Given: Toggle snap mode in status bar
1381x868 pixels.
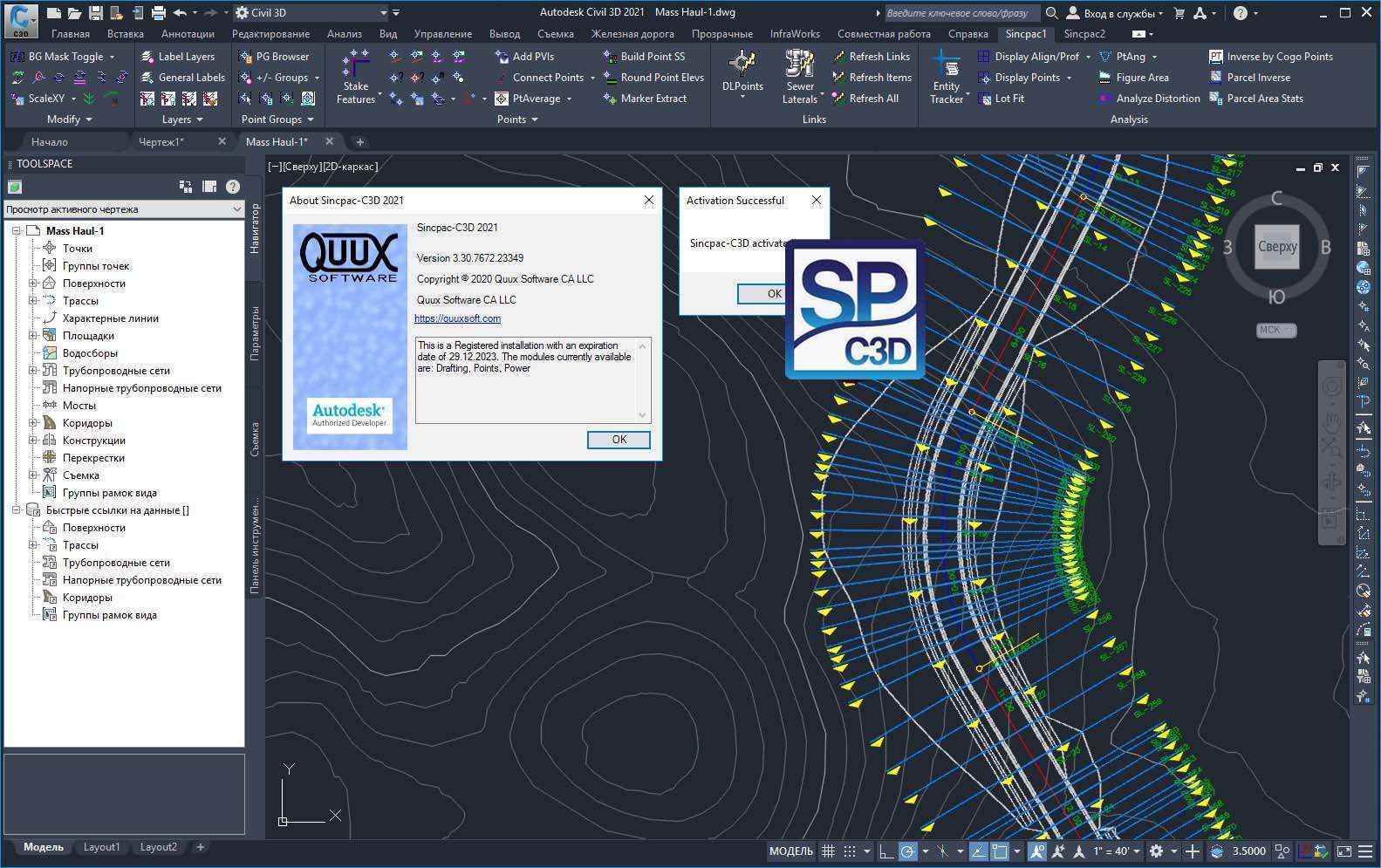Looking at the screenshot, I should click(x=849, y=851).
